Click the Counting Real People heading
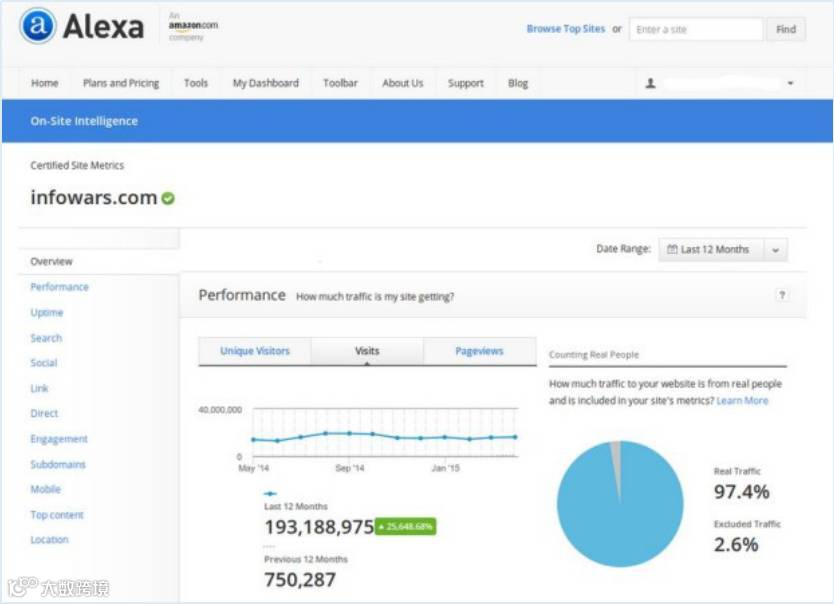This screenshot has width=834, height=604. coord(594,355)
